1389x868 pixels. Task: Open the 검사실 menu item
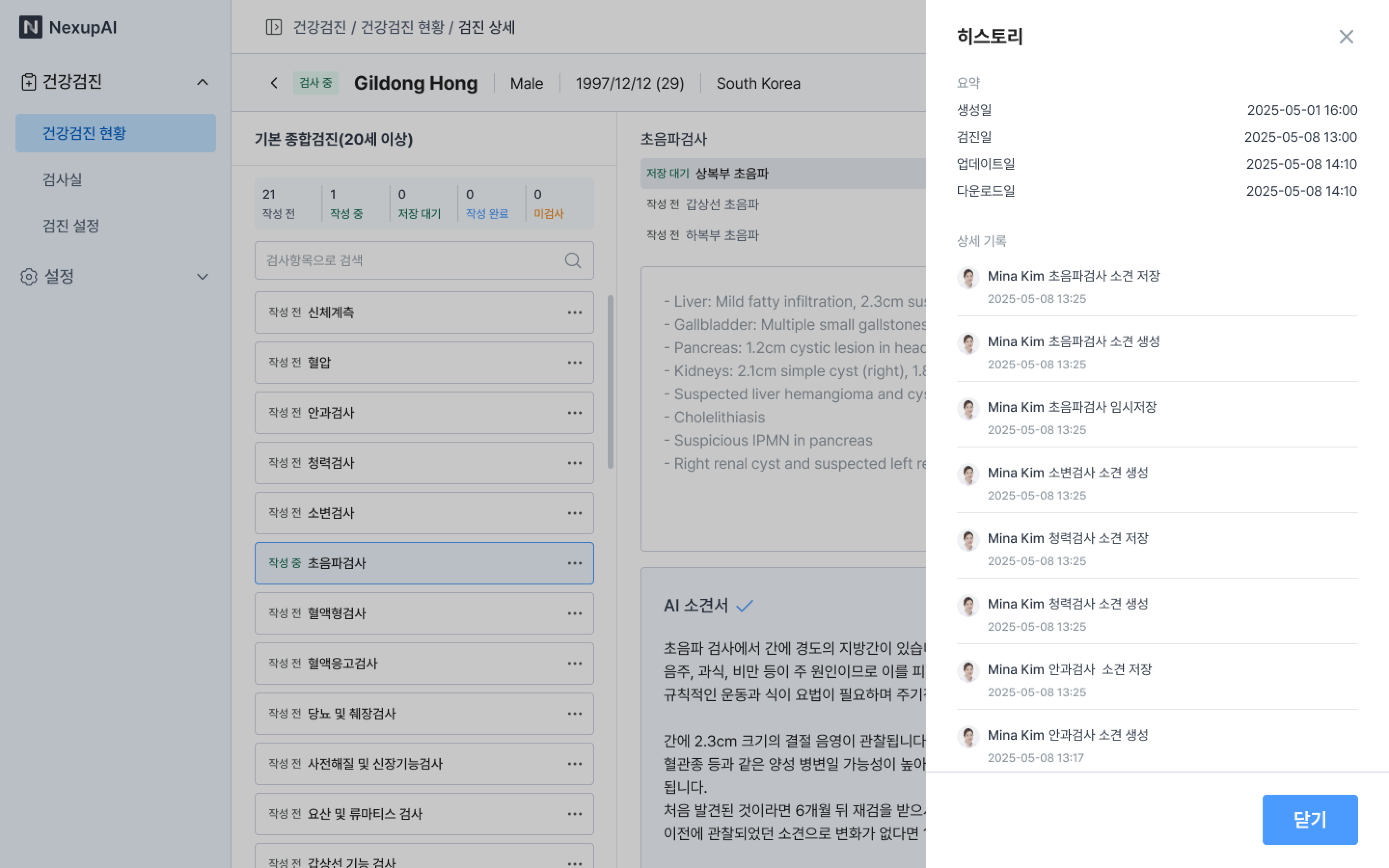62,180
